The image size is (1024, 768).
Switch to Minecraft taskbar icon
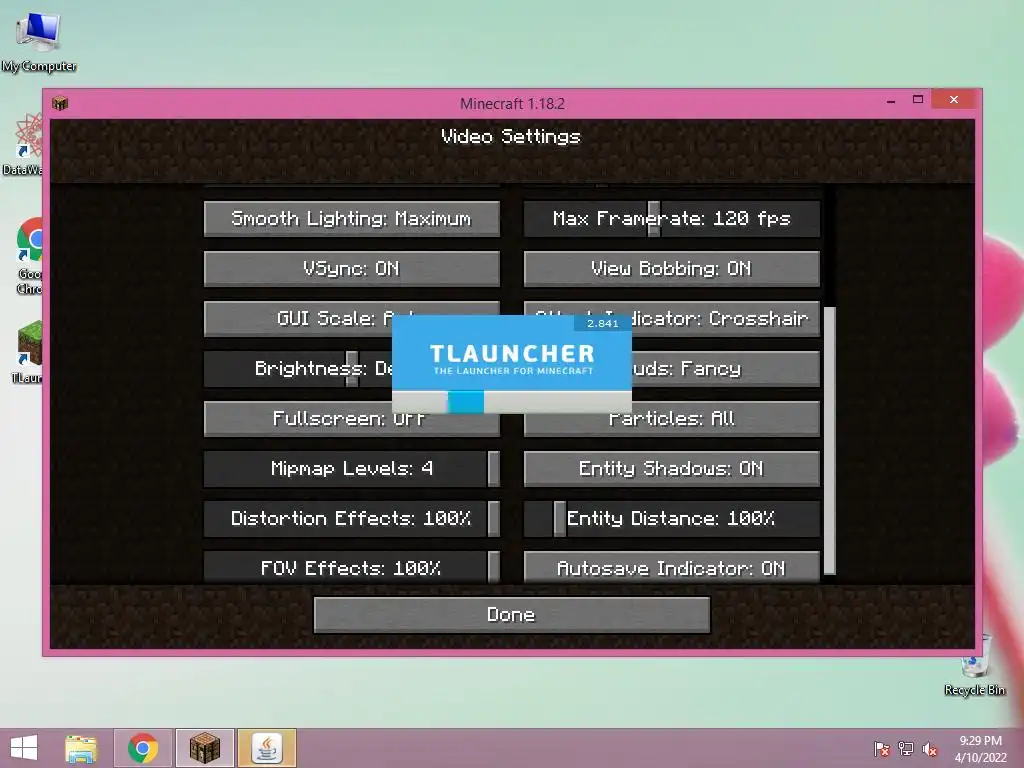[204, 748]
